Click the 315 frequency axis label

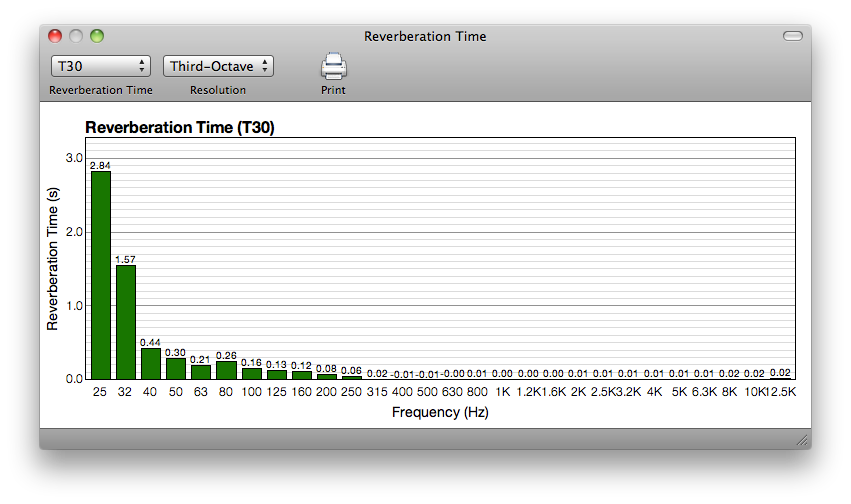pos(377,392)
